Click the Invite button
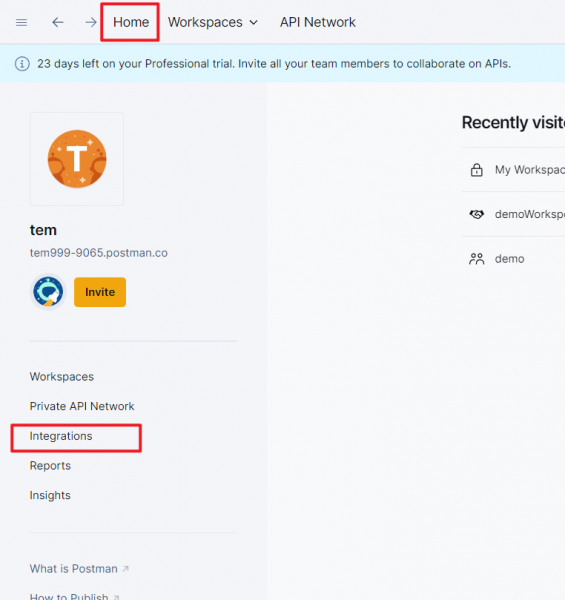This screenshot has width=565, height=600. (x=100, y=292)
